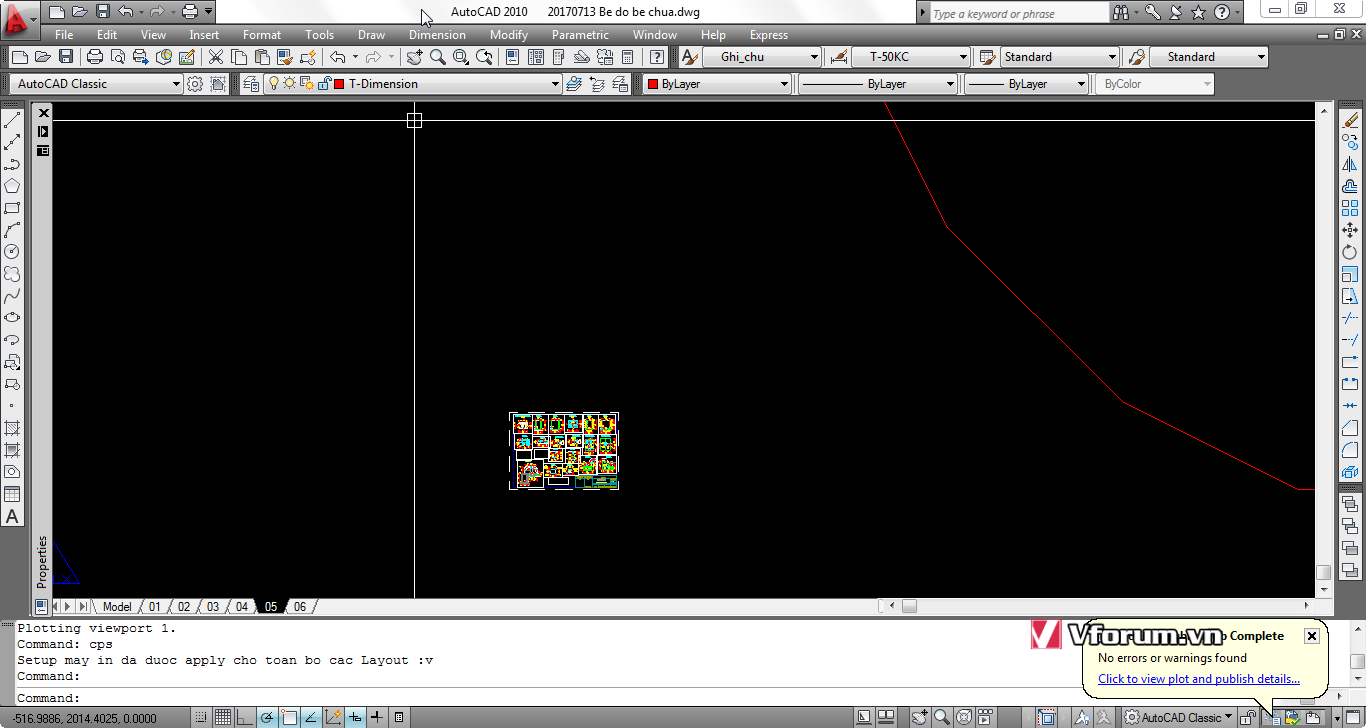This screenshot has width=1366, height=728.
Task: Select the Mirror tool in Modify toolbar
Action: pos(1350,164)
